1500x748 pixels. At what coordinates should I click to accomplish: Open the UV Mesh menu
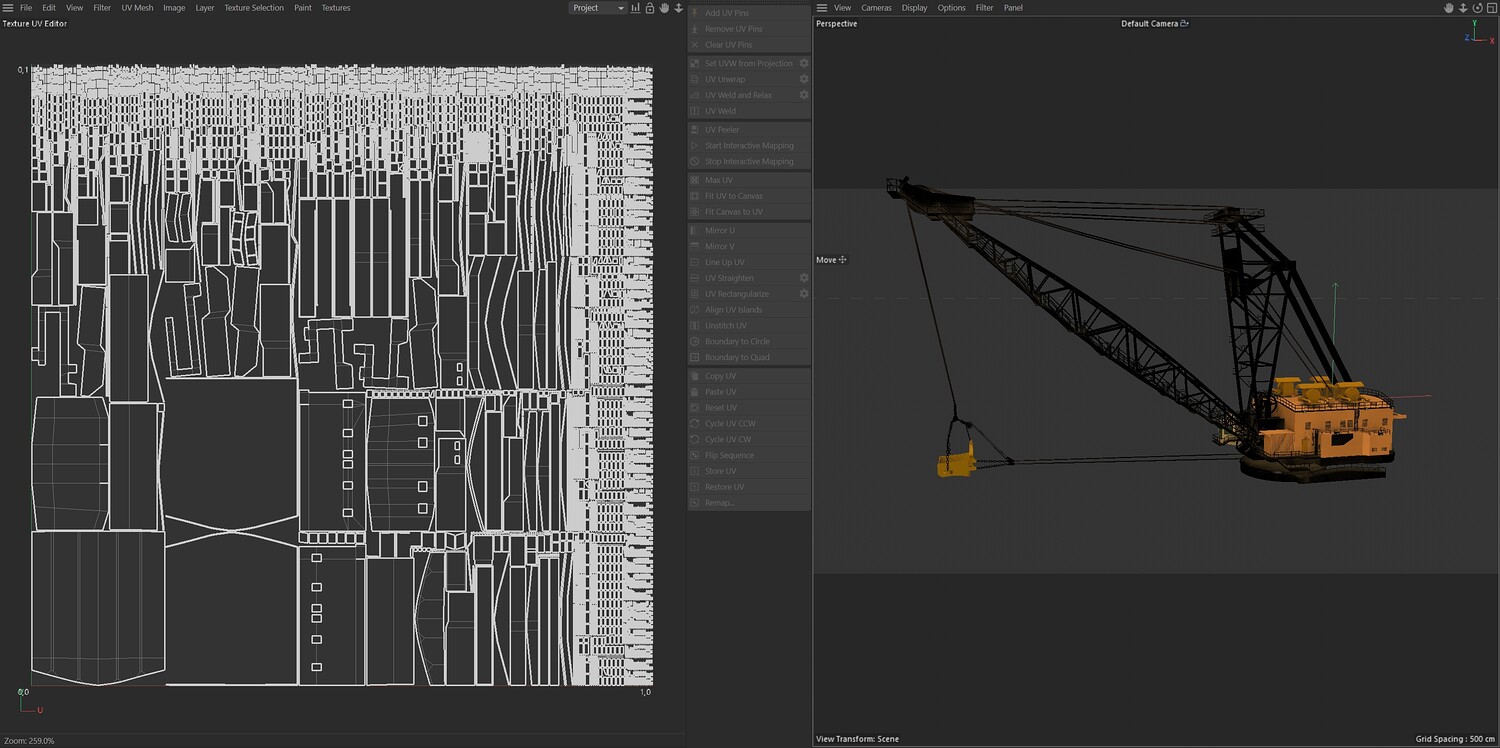coord(138,8)
